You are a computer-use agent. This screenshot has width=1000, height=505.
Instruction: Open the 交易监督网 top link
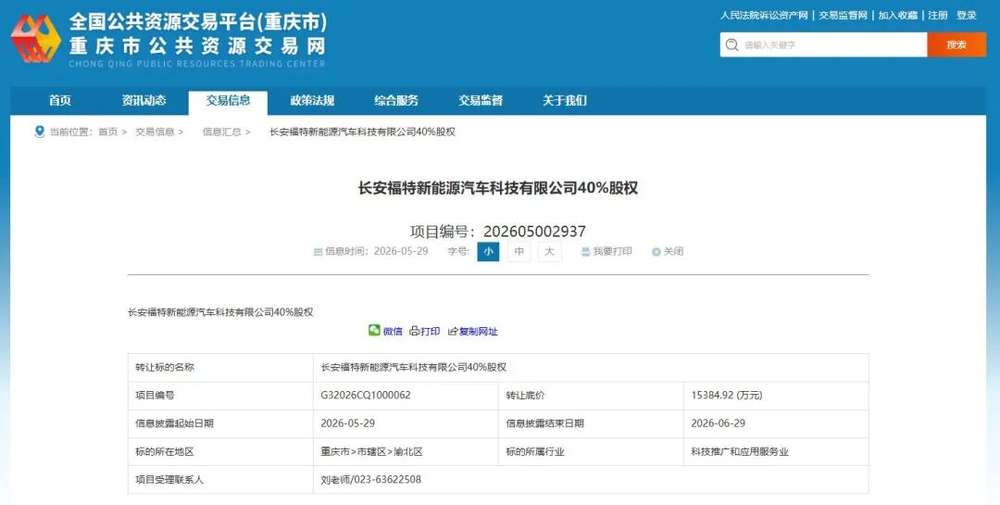tap(843, 15)
